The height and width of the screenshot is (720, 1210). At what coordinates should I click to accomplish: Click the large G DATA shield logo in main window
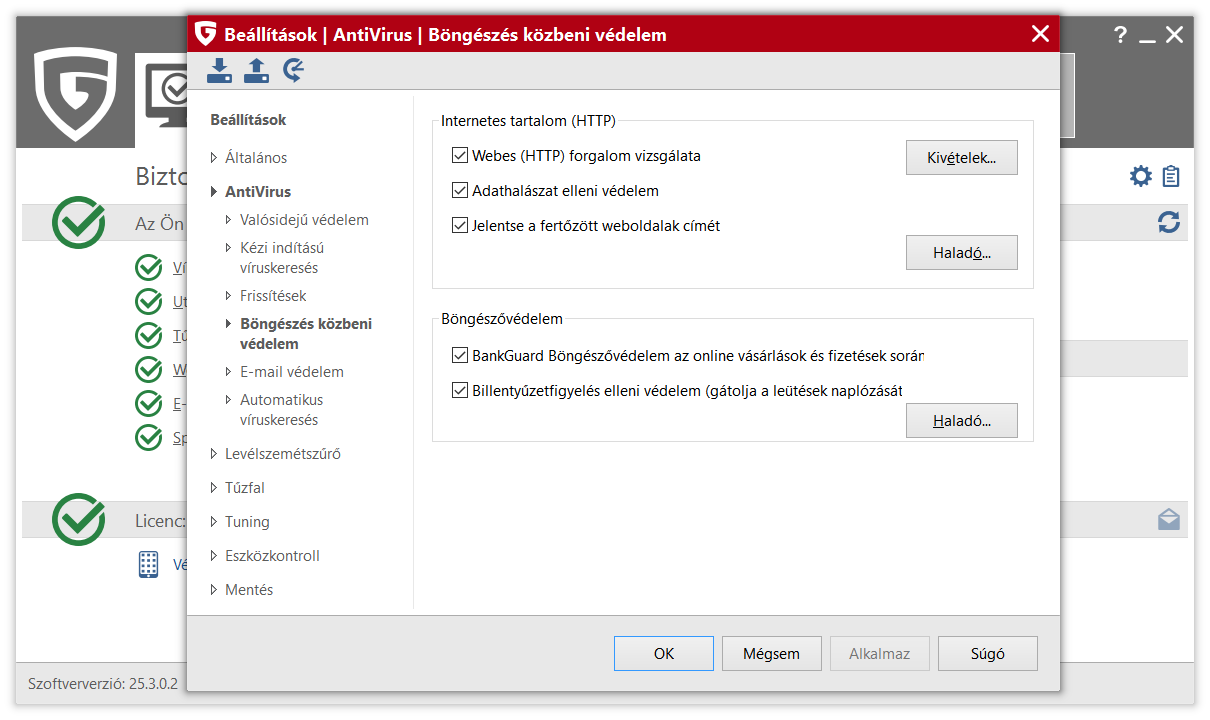point(75,94)
